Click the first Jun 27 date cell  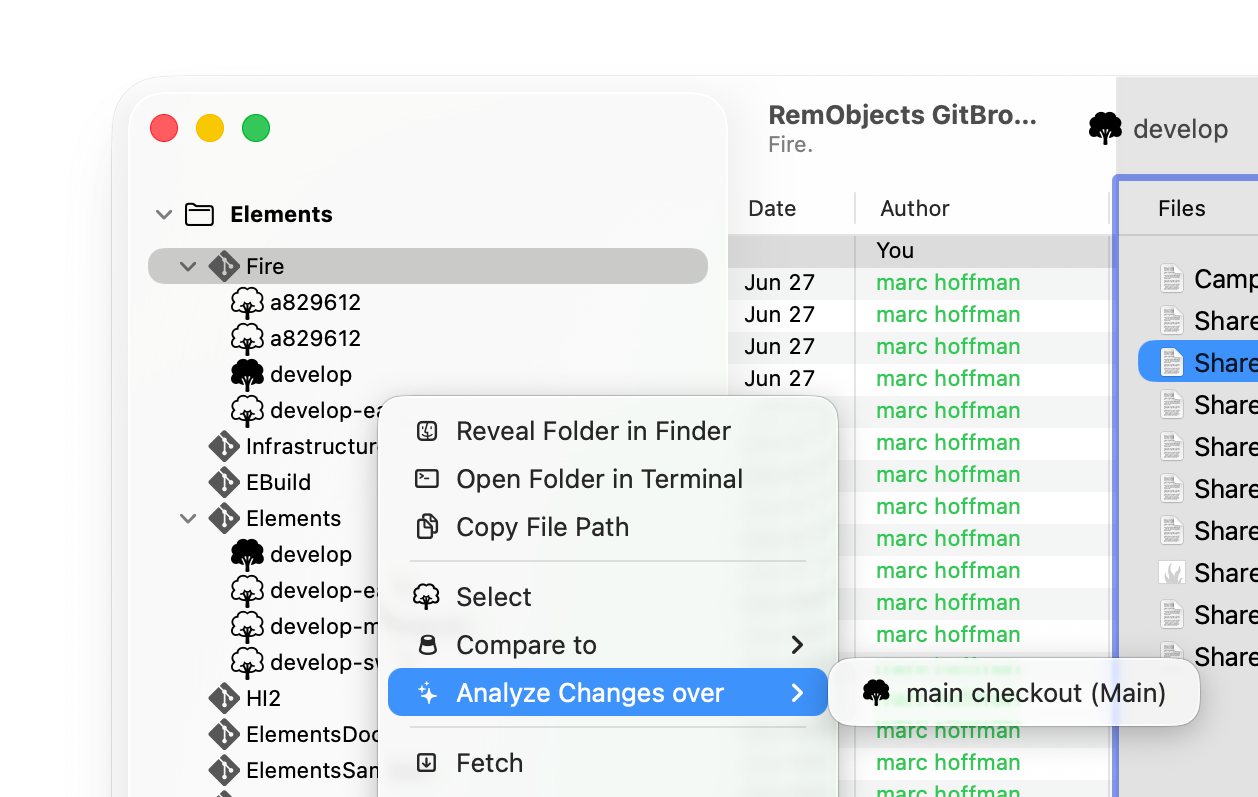coord(780,282)
